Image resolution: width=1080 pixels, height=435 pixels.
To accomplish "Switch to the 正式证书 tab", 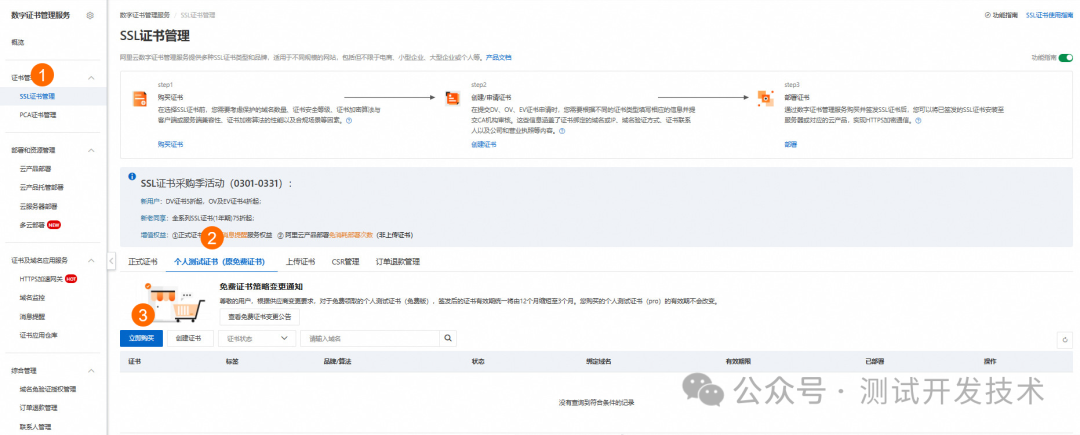I will 143,262.
